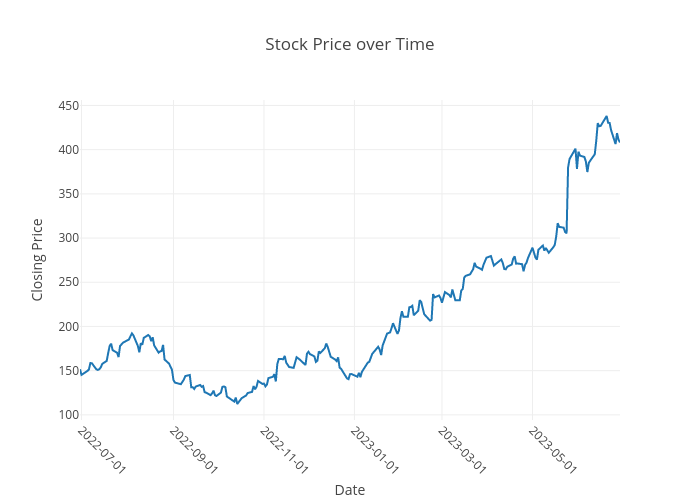Select the 400 y-axis tick label
Image resolution: width=700 pixels, height=500 pixels.
pos(67,150)
